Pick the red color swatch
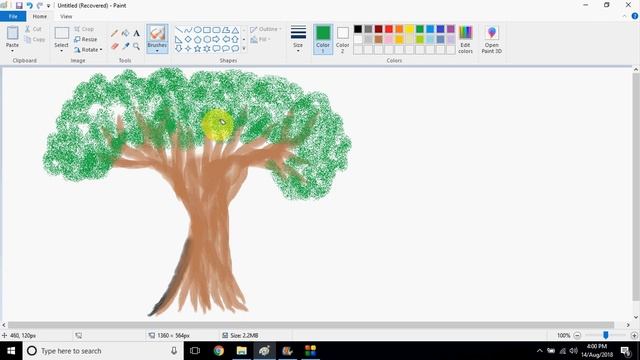 tap(389, 29)
